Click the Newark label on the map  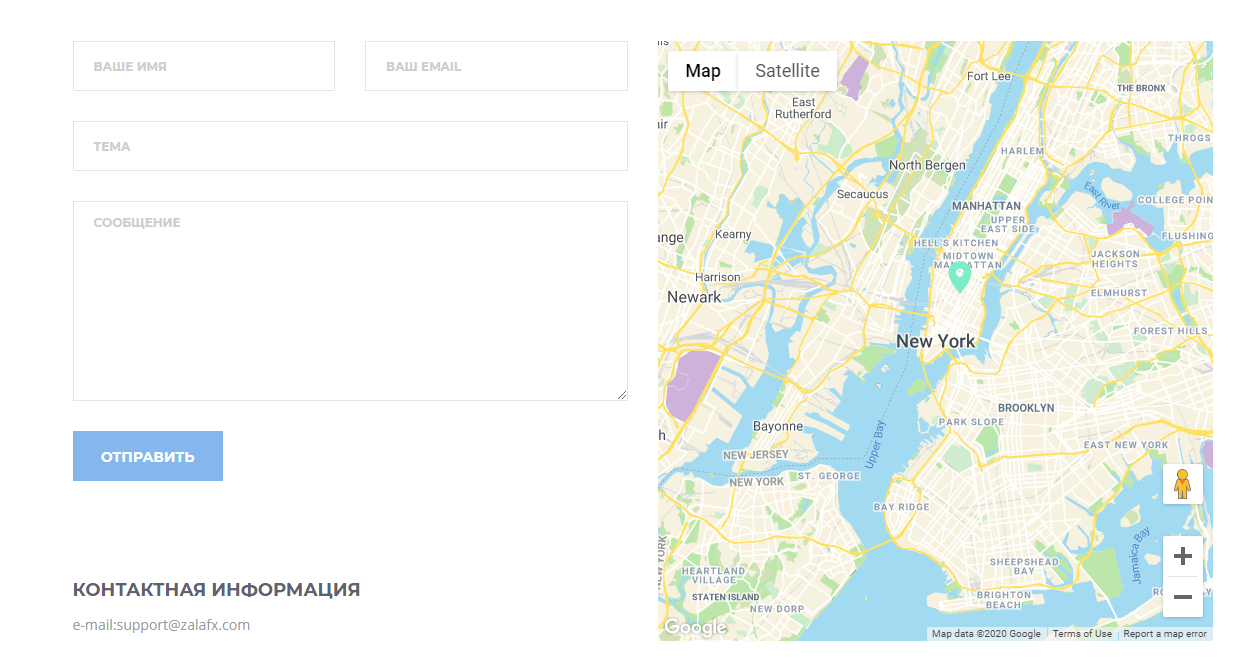point(694,297)
